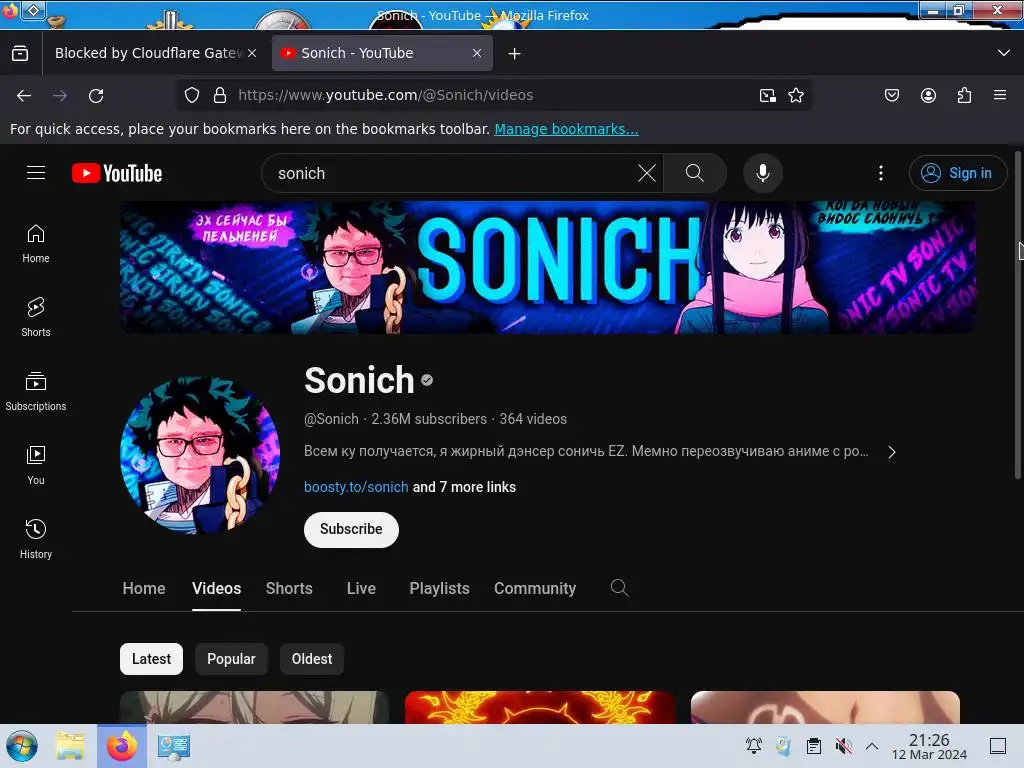The width and height of the screenshot is (1024, 768).
Task: Open the boosty.to/sonich link
Action: pyautogui.click(x=356, y=487)
